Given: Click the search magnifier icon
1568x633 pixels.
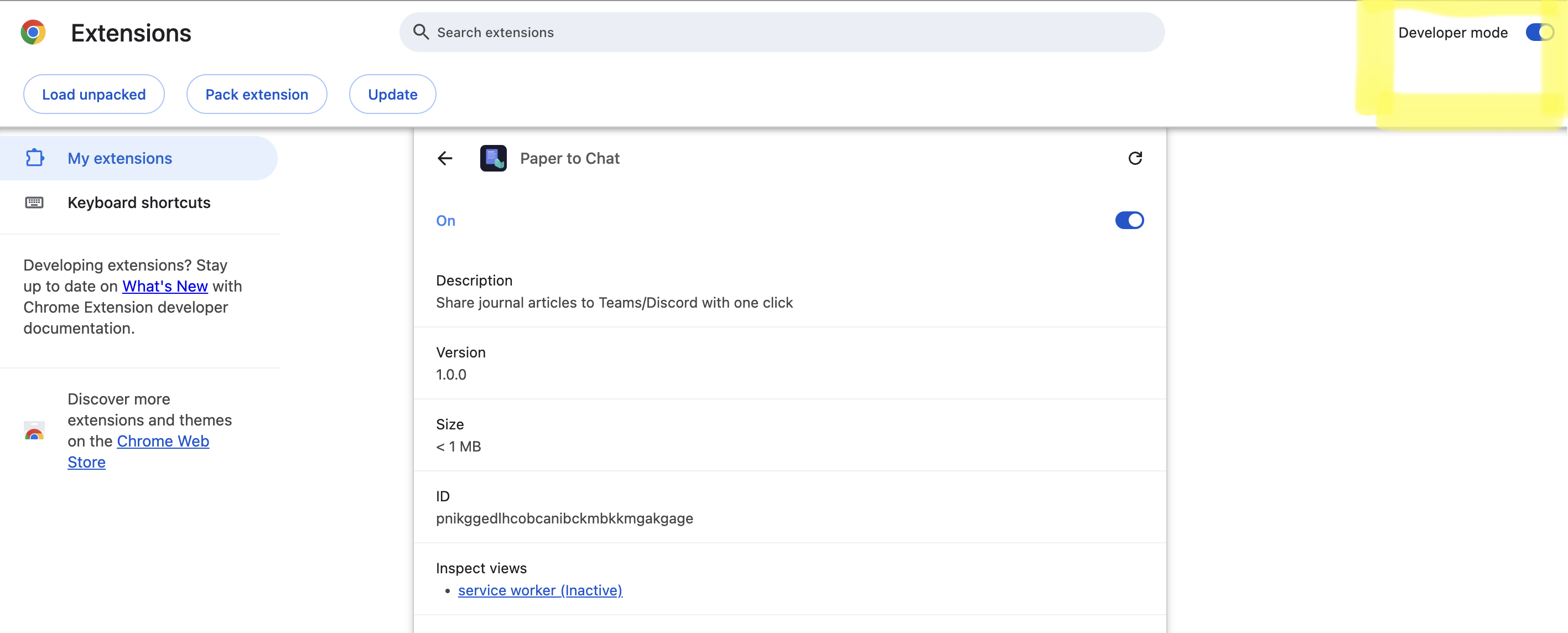Looking at the screenshot, I should coord(420,32).
